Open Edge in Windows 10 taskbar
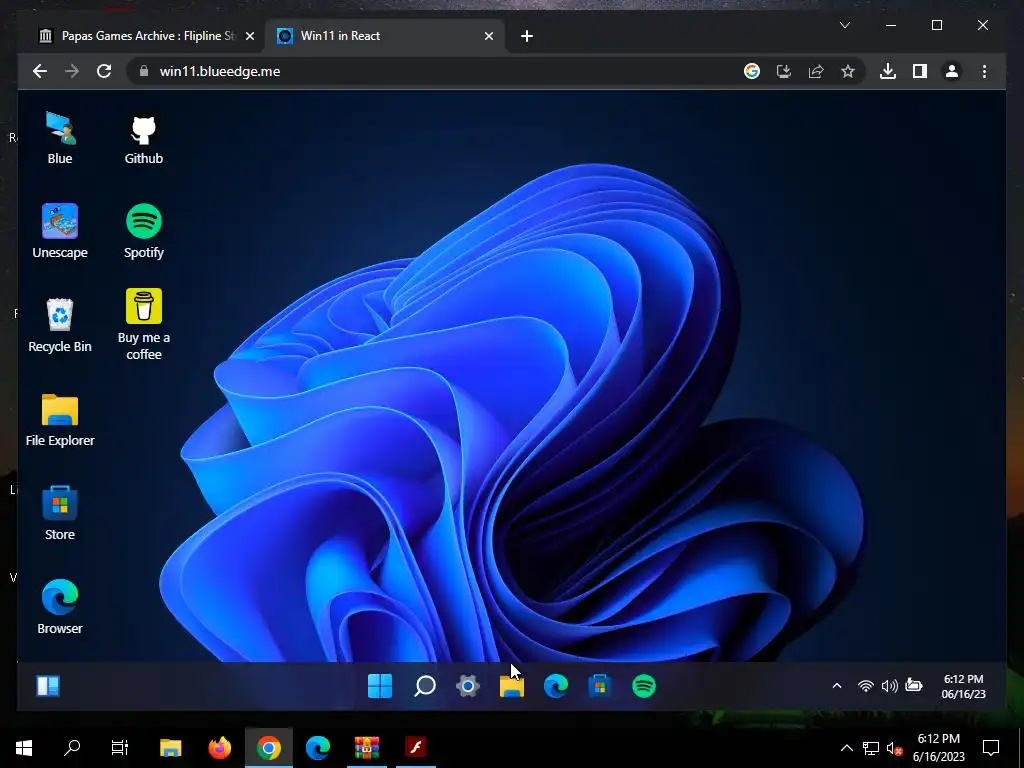1024x768 pixels. 317,748
